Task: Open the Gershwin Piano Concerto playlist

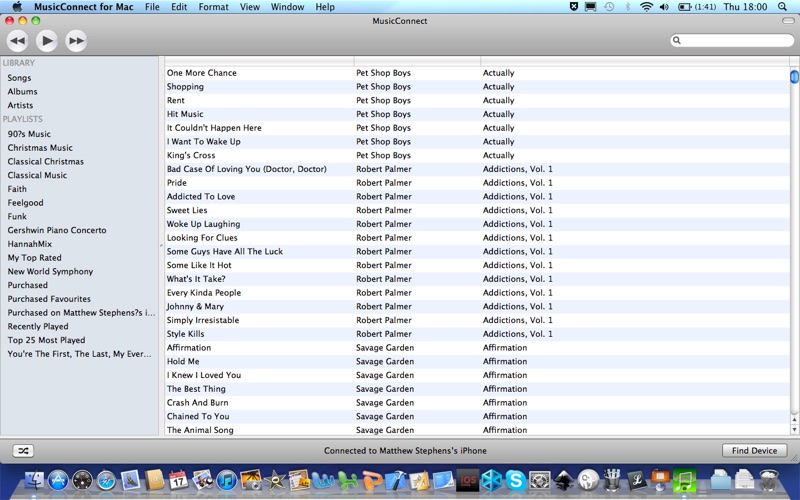Action: 57,230
